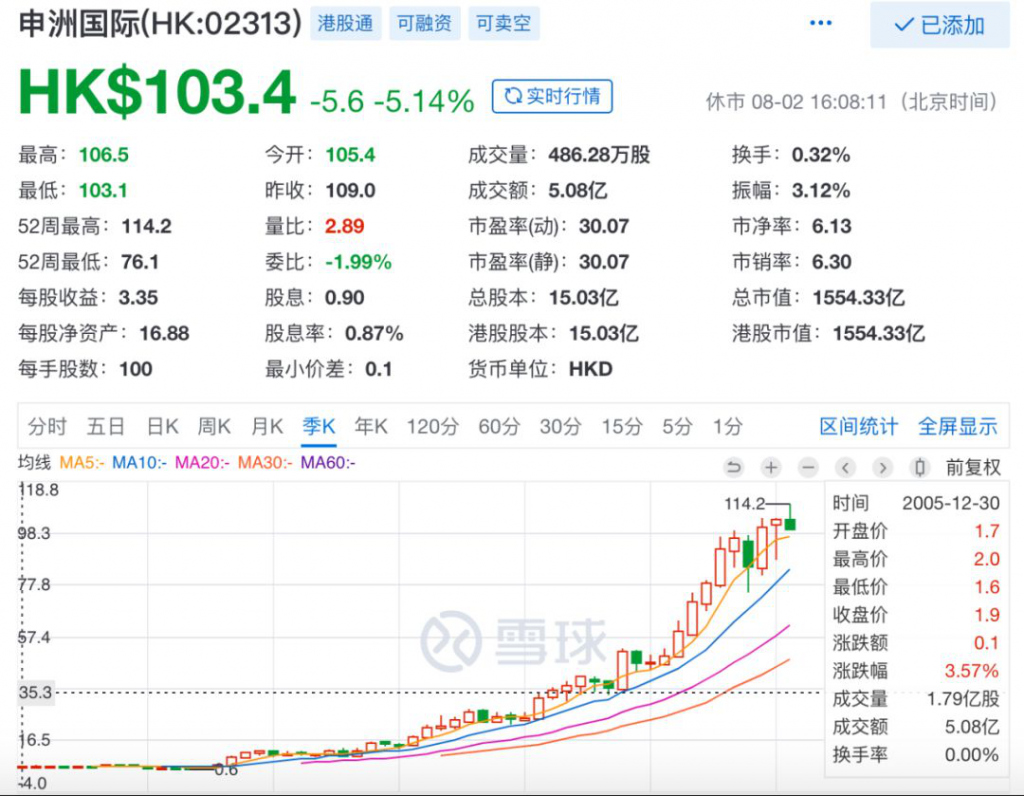The height and width of the screenshot is (796, 1024).
Task: Click the 股息率 value 0.87%
Action: click(374, 334)
